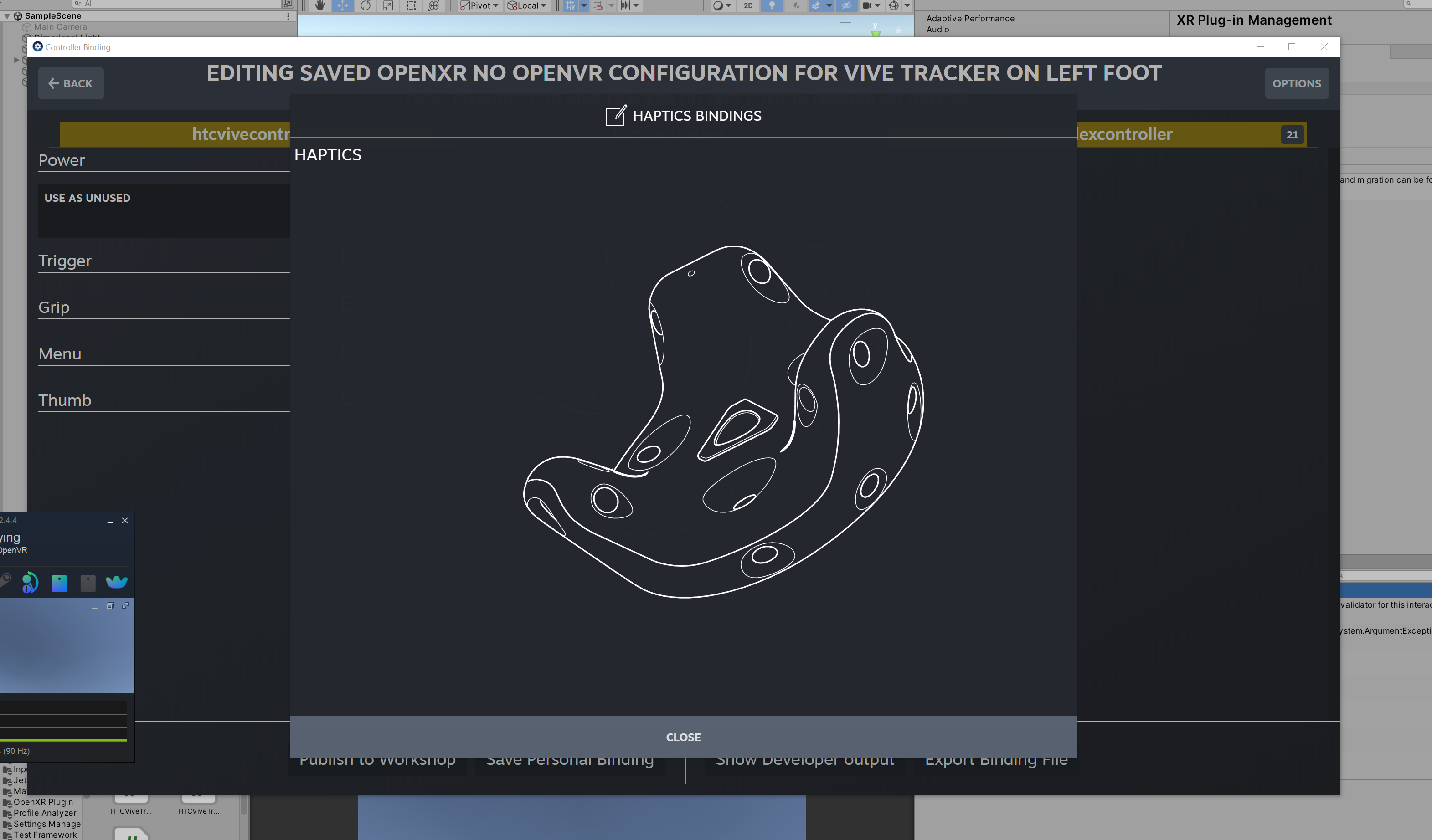Click the inactive gray base station icon
Image resolution: width=1432 pixels, height=840 pixels.
click(88, 583)
